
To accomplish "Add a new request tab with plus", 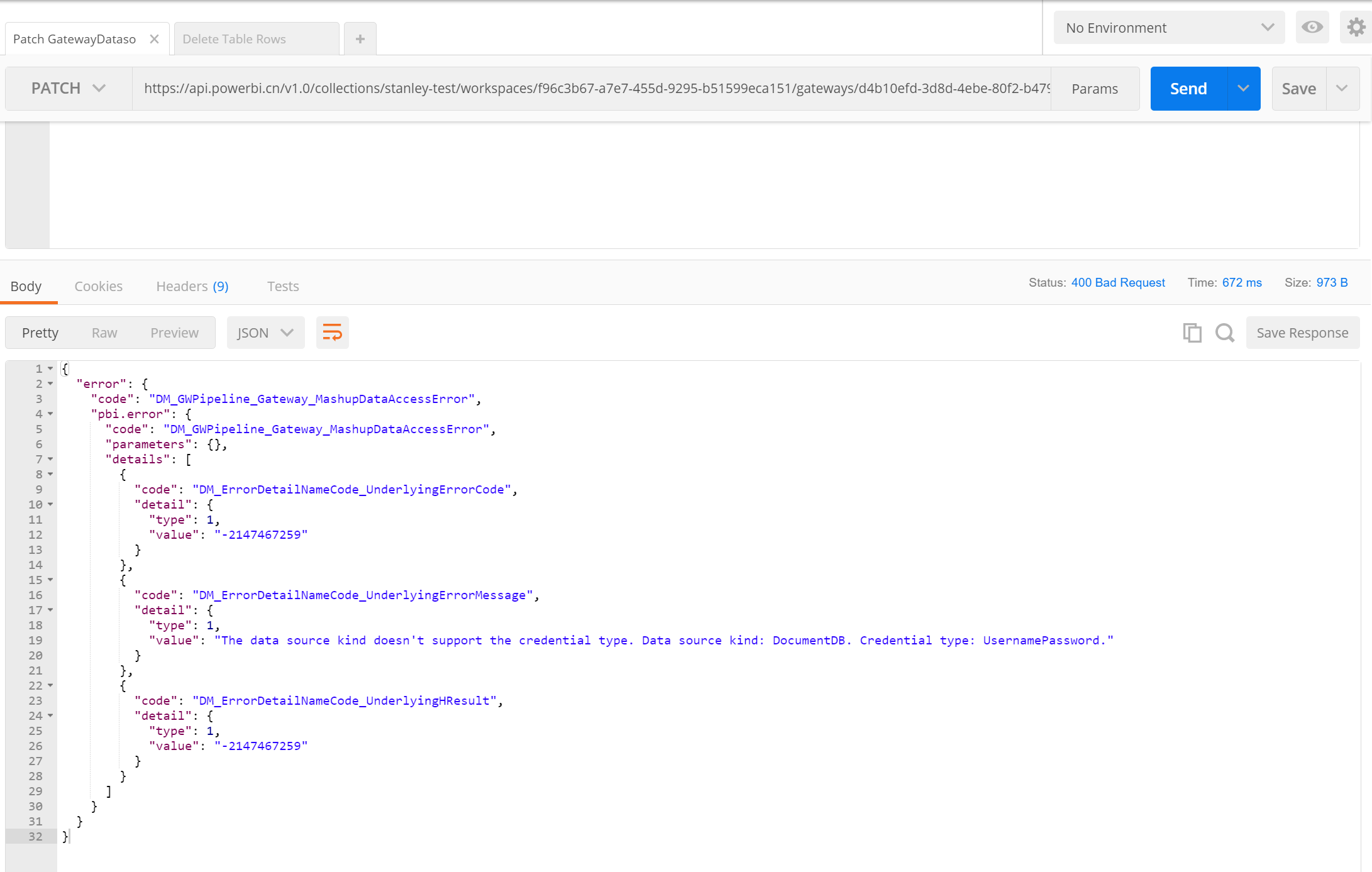I will [x=360, y=39].
